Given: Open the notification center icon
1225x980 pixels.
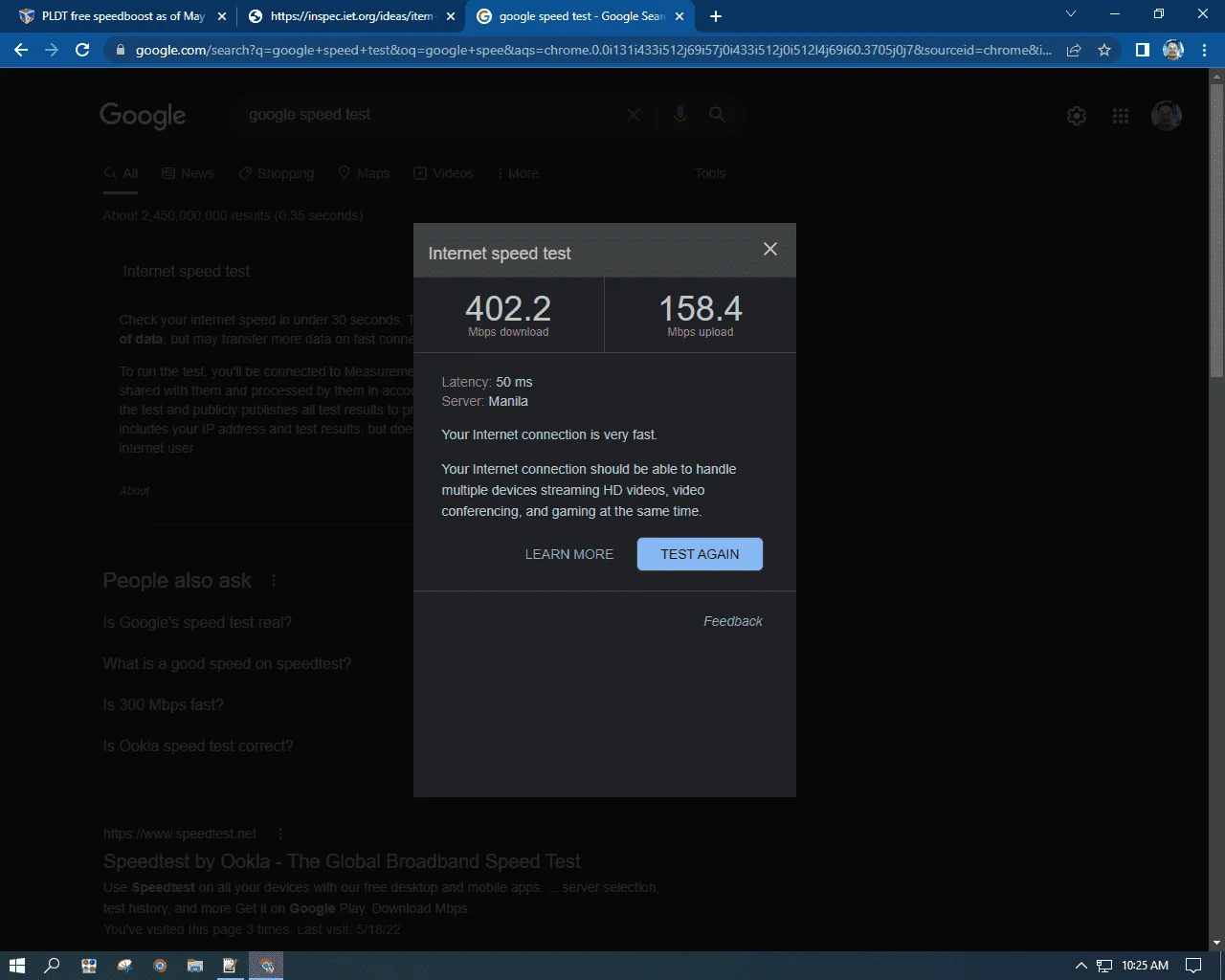Looking at the screenshot, I should 1193,965.
